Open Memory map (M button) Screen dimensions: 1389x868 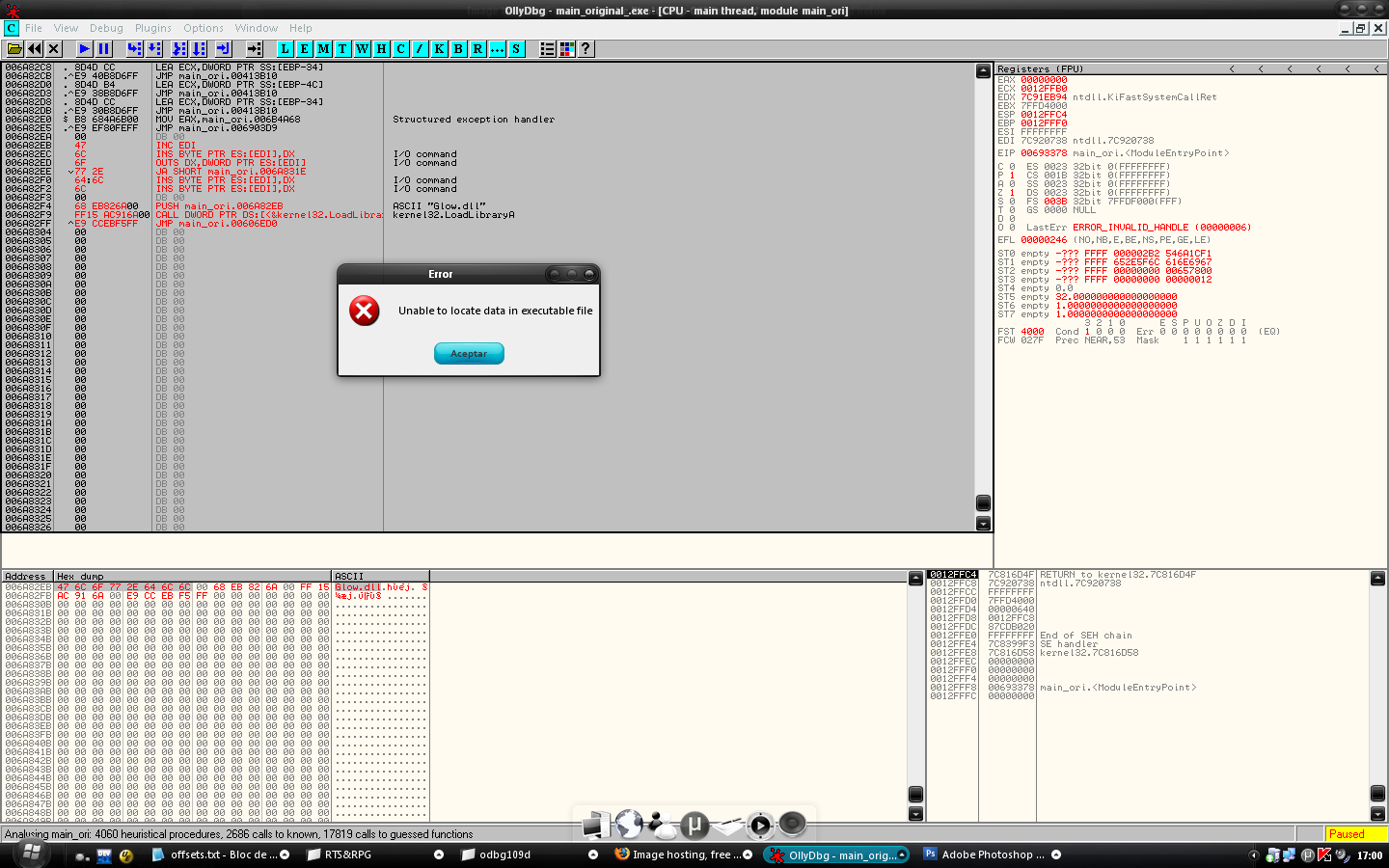tap(323, 48)
